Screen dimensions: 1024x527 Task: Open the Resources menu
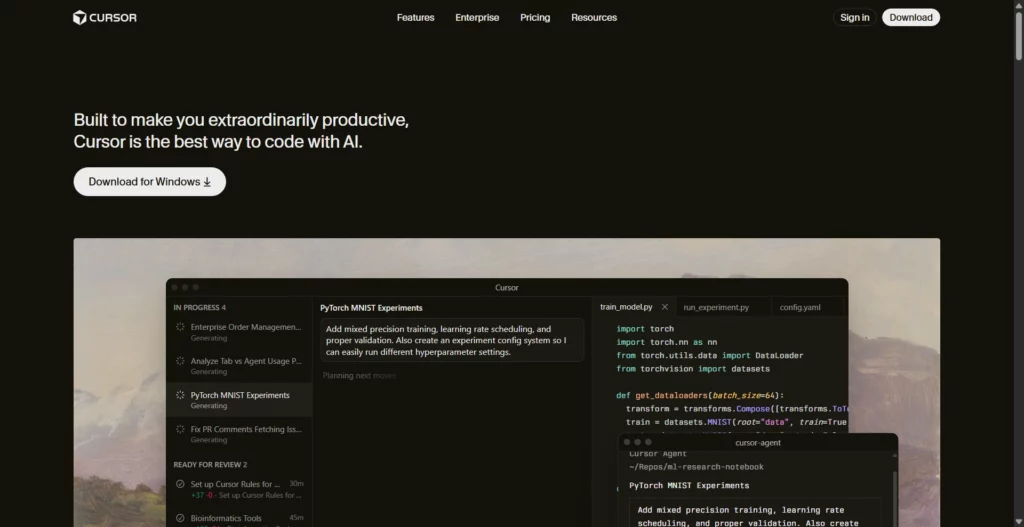pos(594,18)
